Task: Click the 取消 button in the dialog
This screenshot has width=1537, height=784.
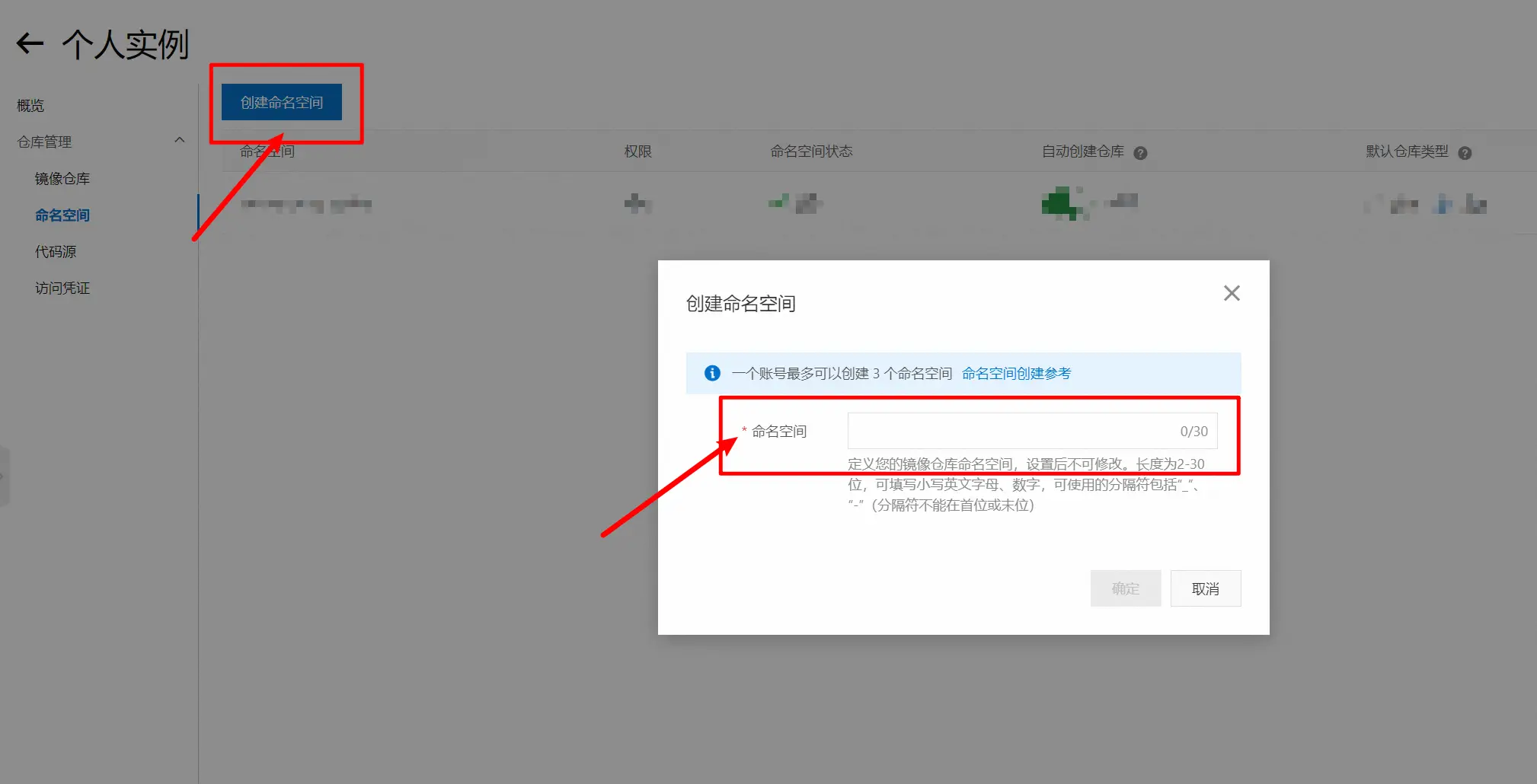Action: tap(1206, 588)
